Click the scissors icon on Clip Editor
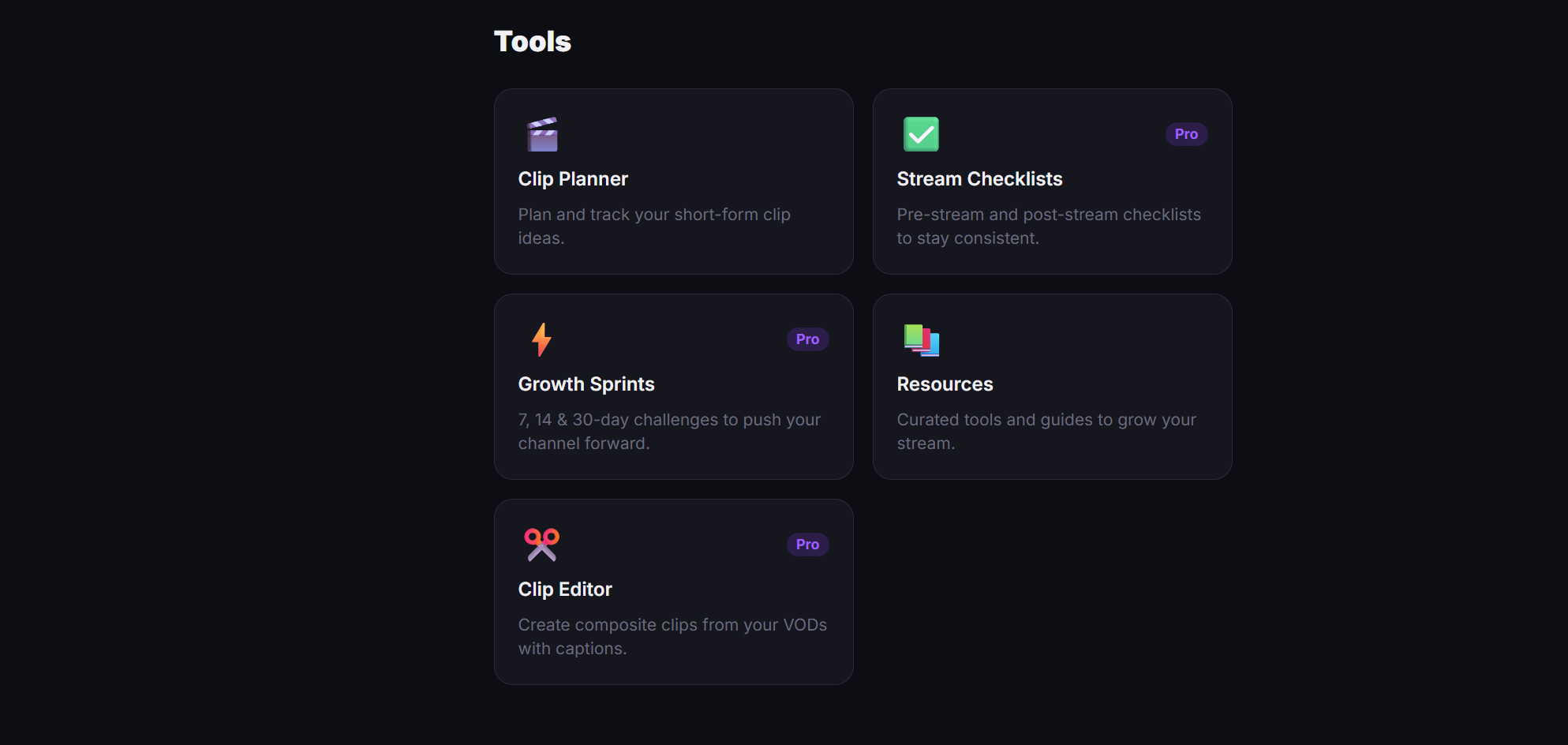This screenshot has height=745, width=1568. (542, 545)
